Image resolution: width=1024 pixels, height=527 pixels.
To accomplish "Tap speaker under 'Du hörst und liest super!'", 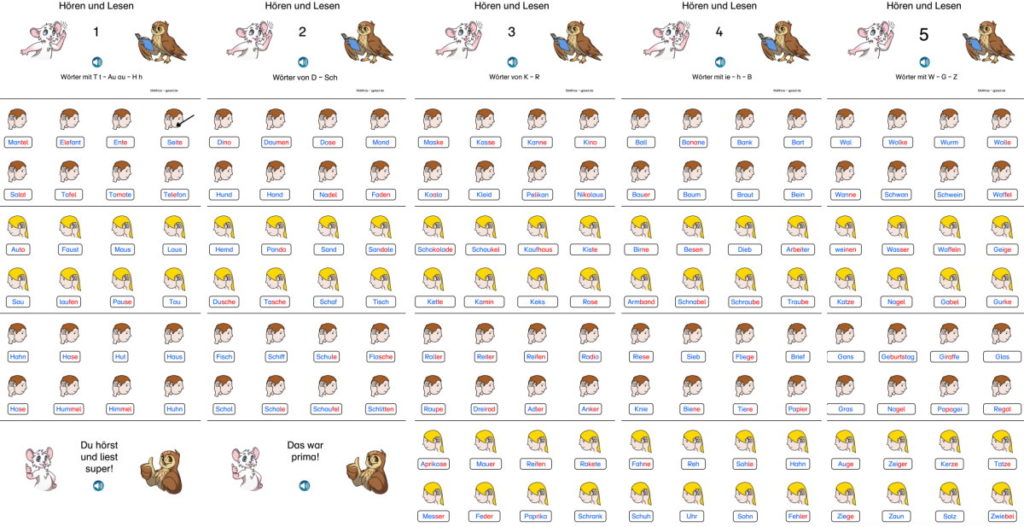I will click(97, 485).
